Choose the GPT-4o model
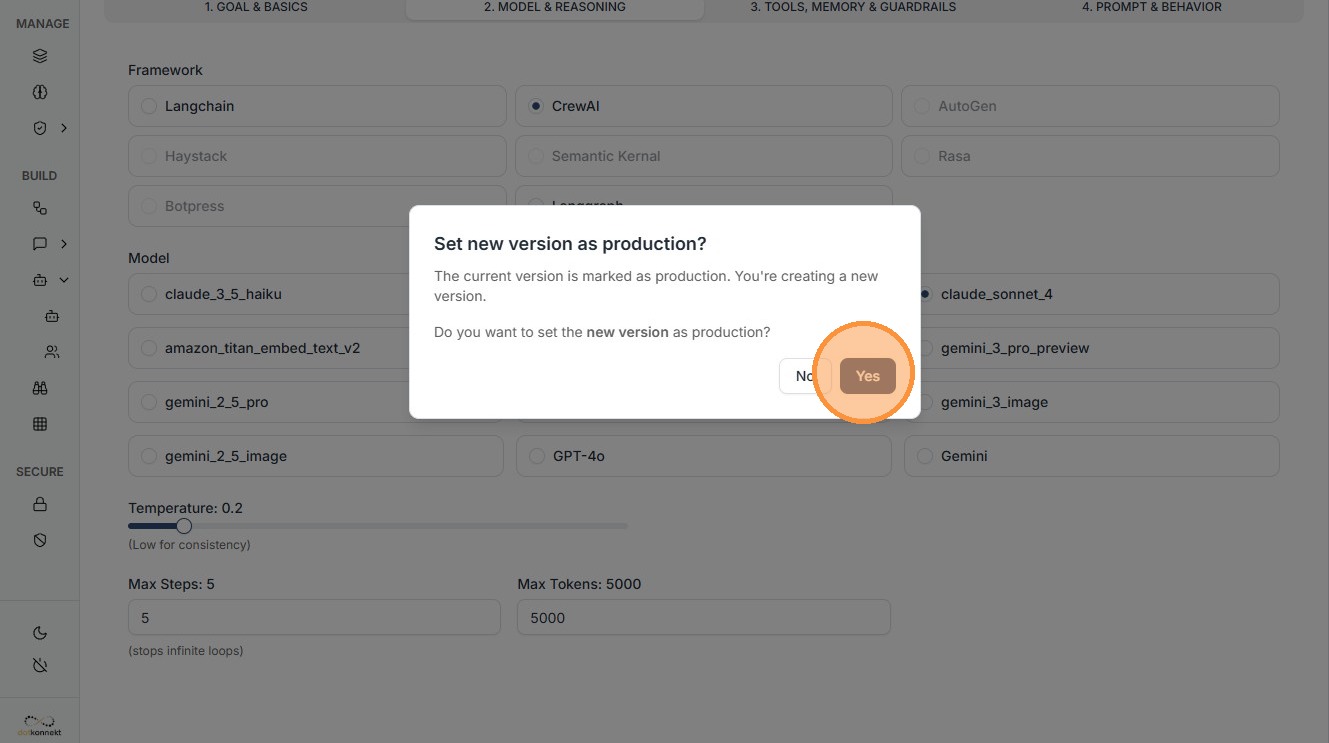The image size is (1329, 743). pos(704,456)
